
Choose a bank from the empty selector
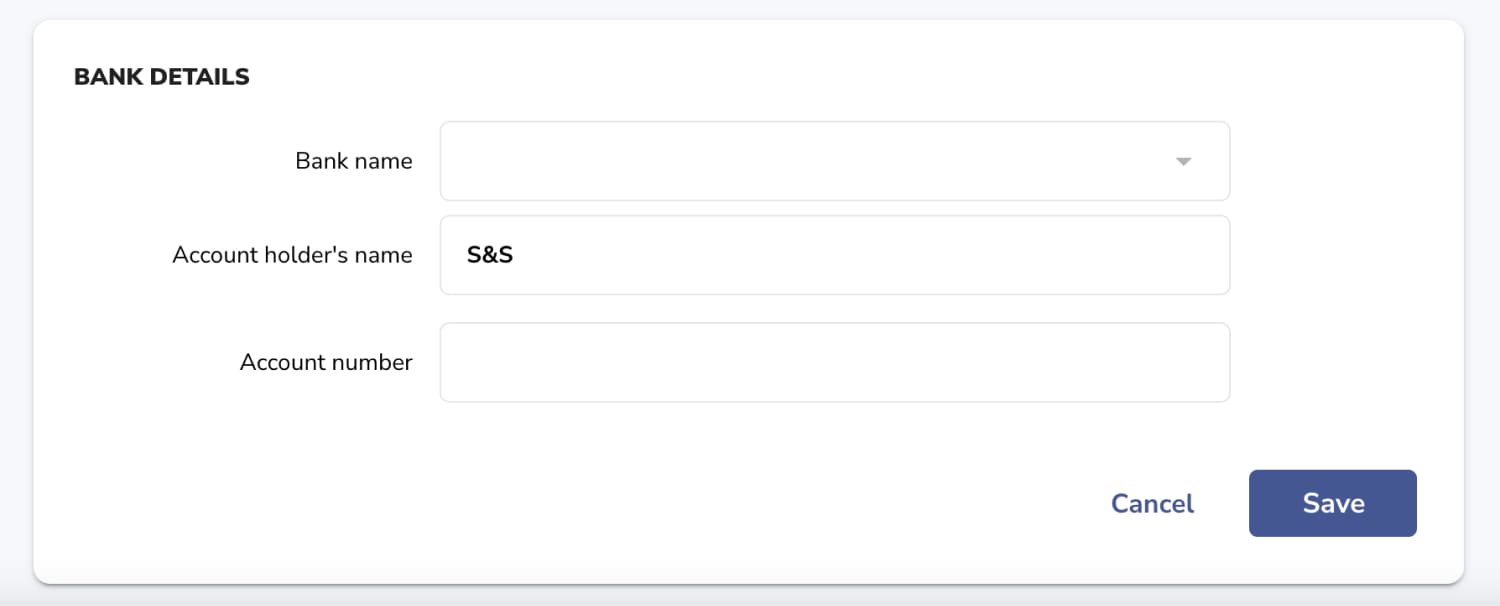(x=835, y=161)
